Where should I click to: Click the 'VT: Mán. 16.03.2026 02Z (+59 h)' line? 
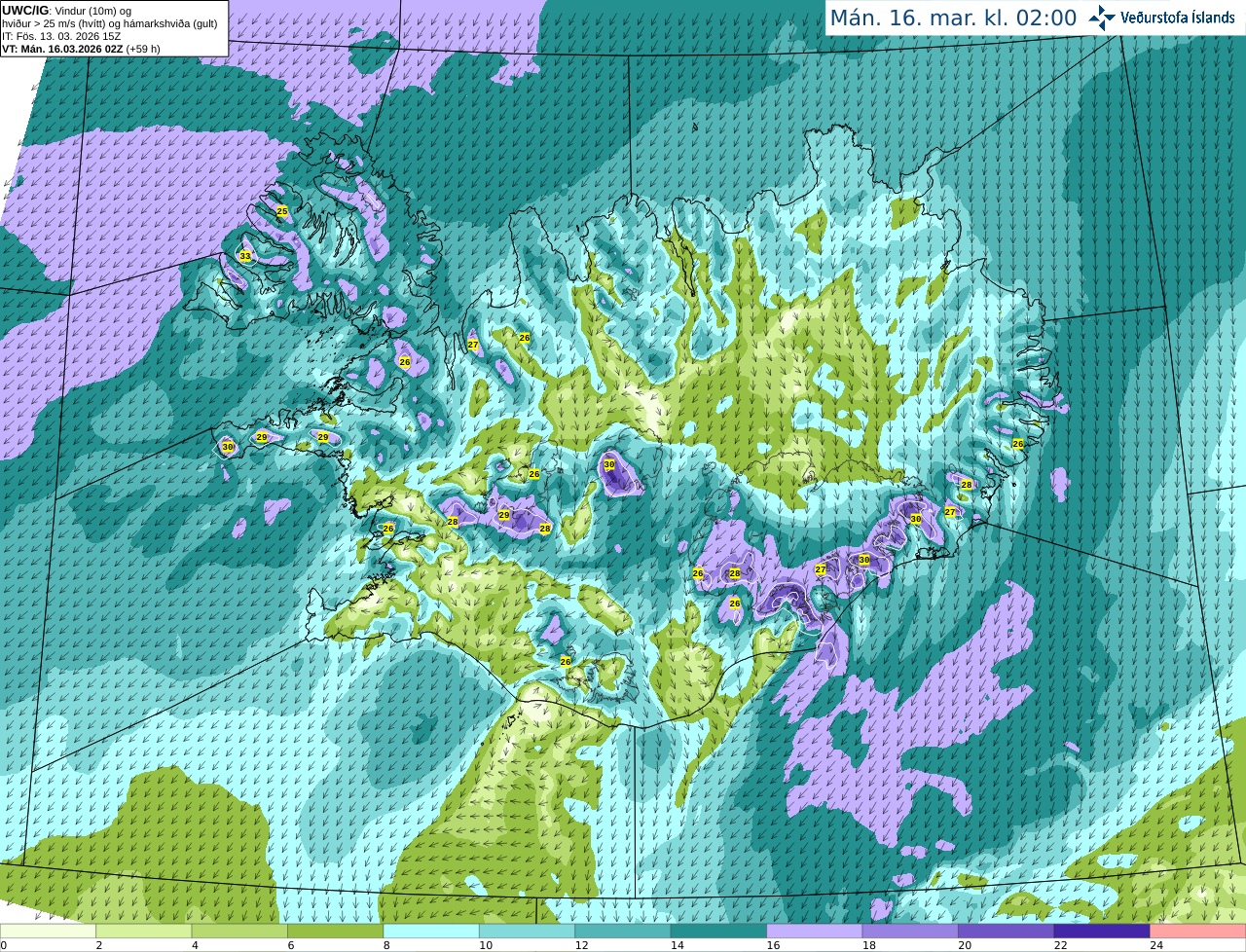point(81,49)
